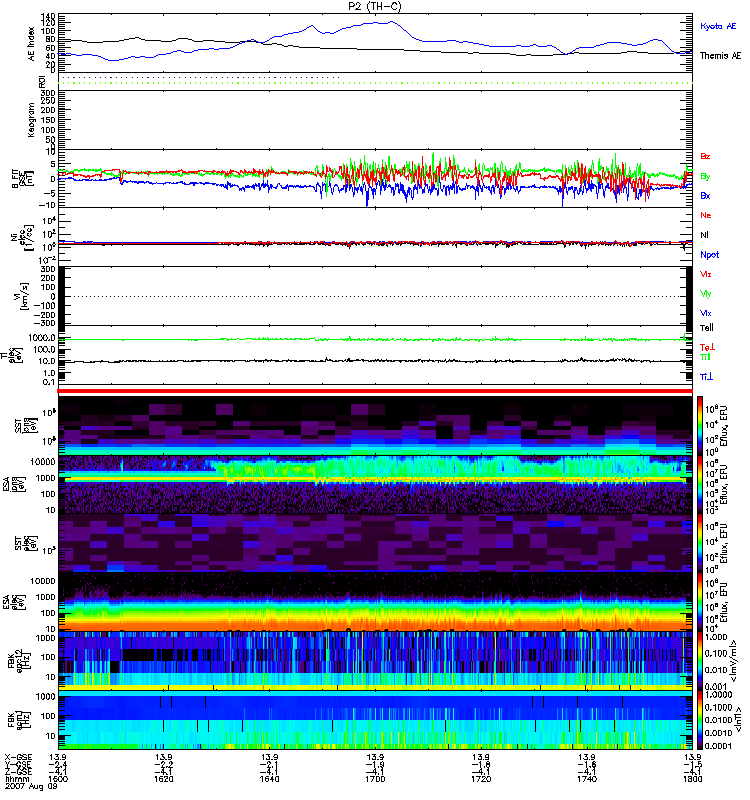Click the 1600 time tick label

tap(58, 779)
